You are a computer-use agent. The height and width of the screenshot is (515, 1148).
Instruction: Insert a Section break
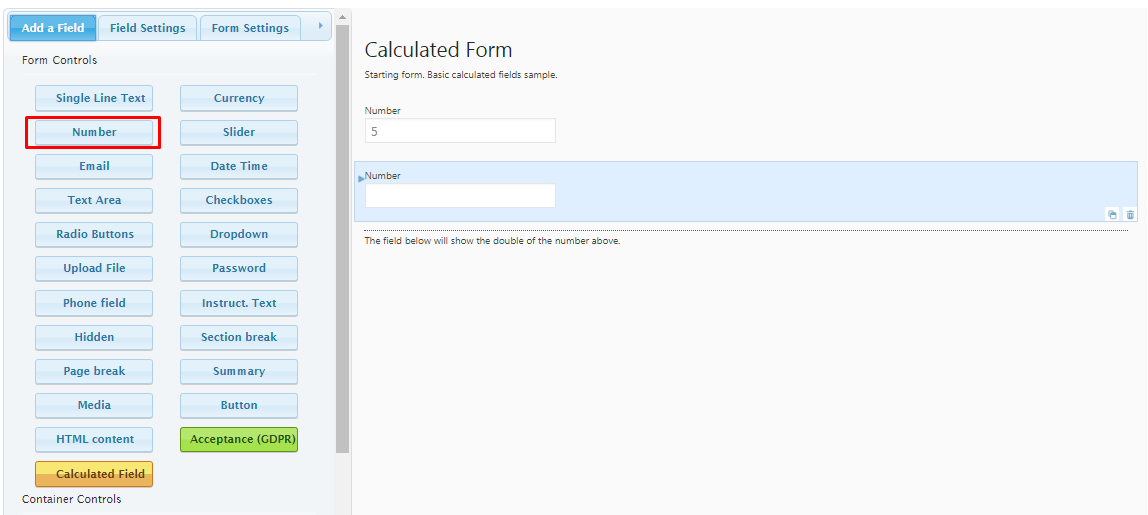239,337
